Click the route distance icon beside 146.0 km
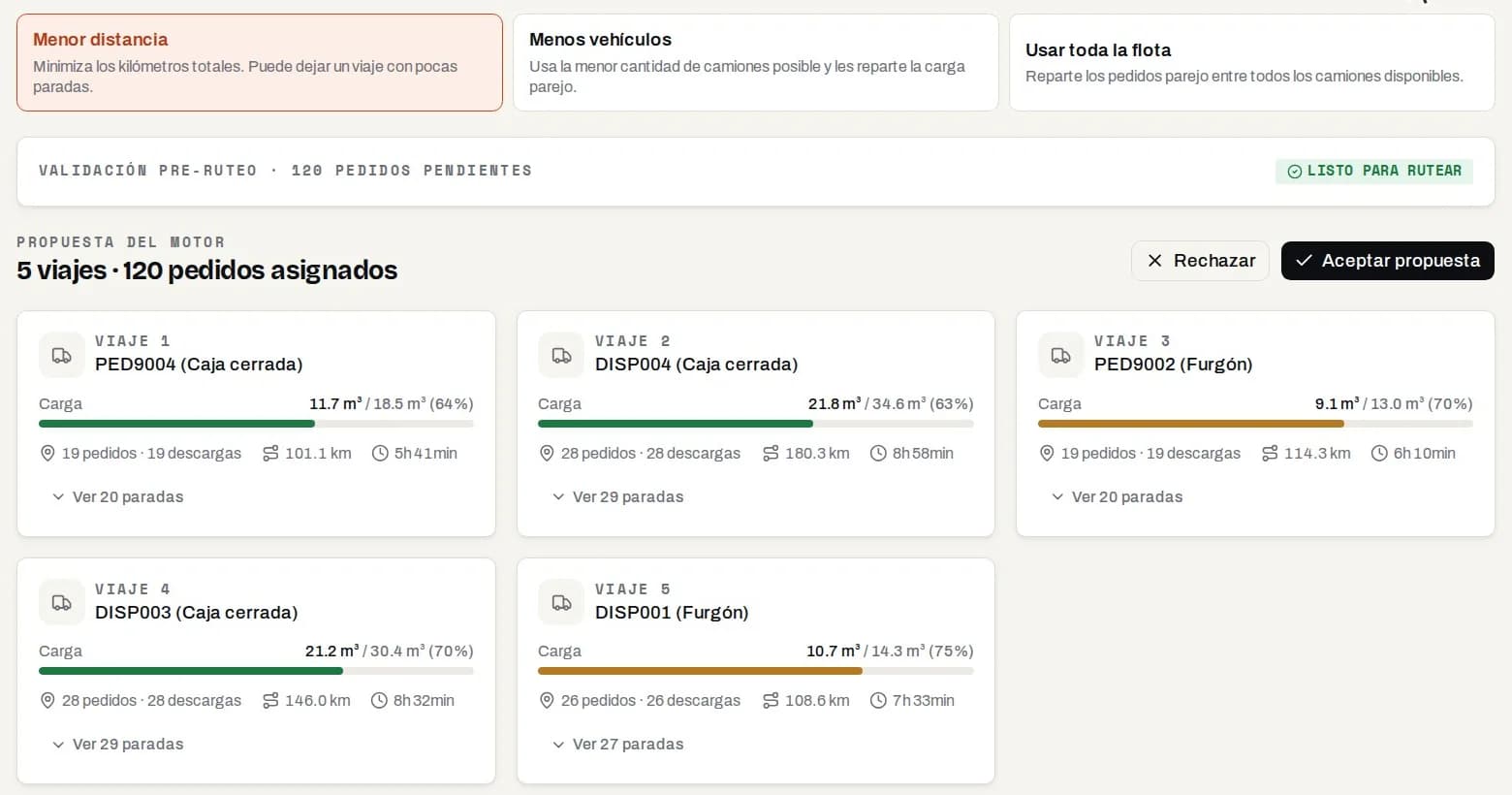Image resolution: width=1512 pixels, height=795 pixels. pos(270,700)
